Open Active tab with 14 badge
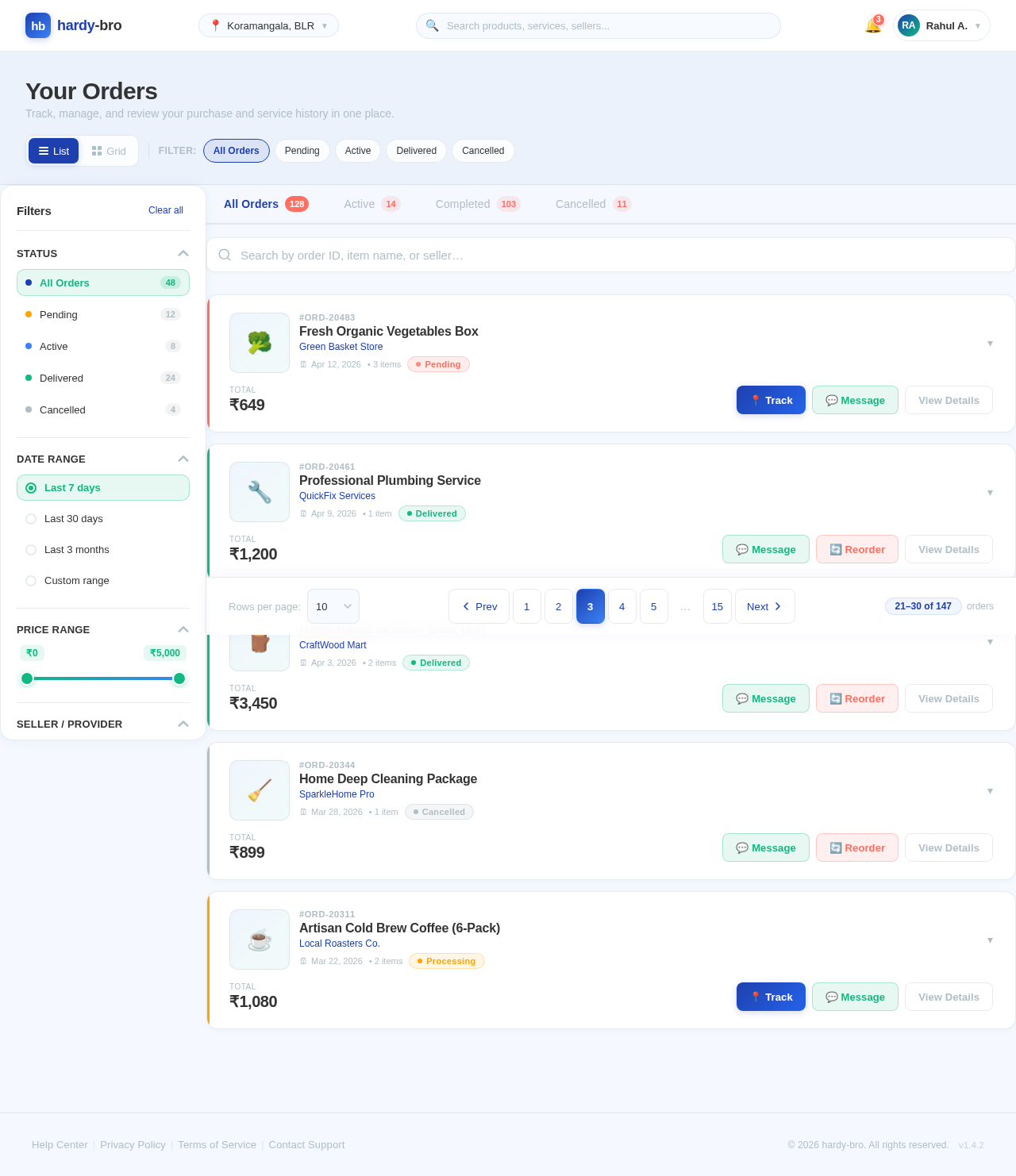This screenshot has height=1176, width=1016. click(371, 204)
